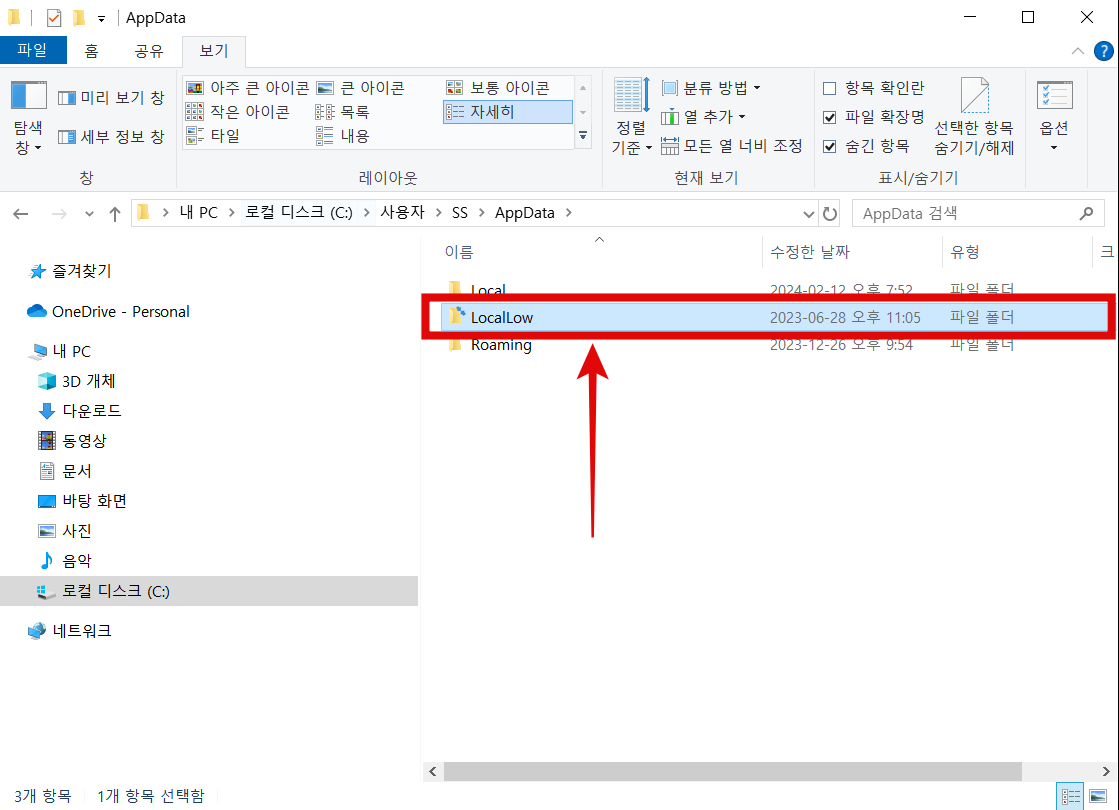Navigate to OneDrive - Personal in sidebar
1119x810 pixels.
coord(120,311)
